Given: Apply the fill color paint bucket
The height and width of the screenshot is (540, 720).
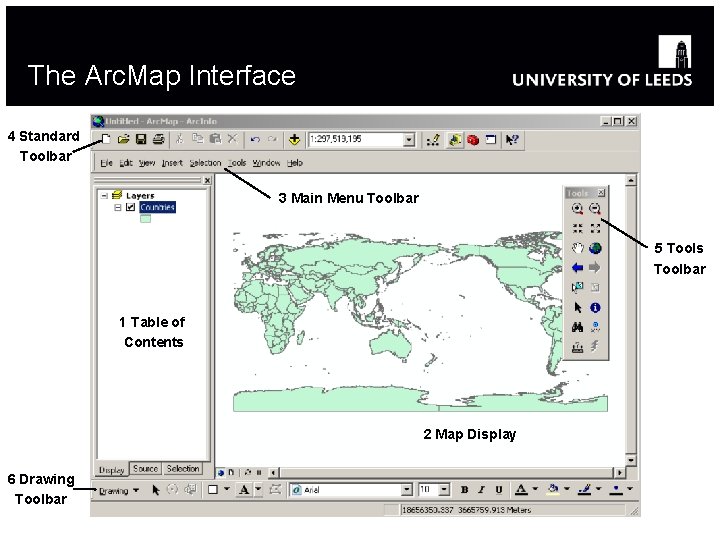Looking at the screenshot, I should (553, 489).
